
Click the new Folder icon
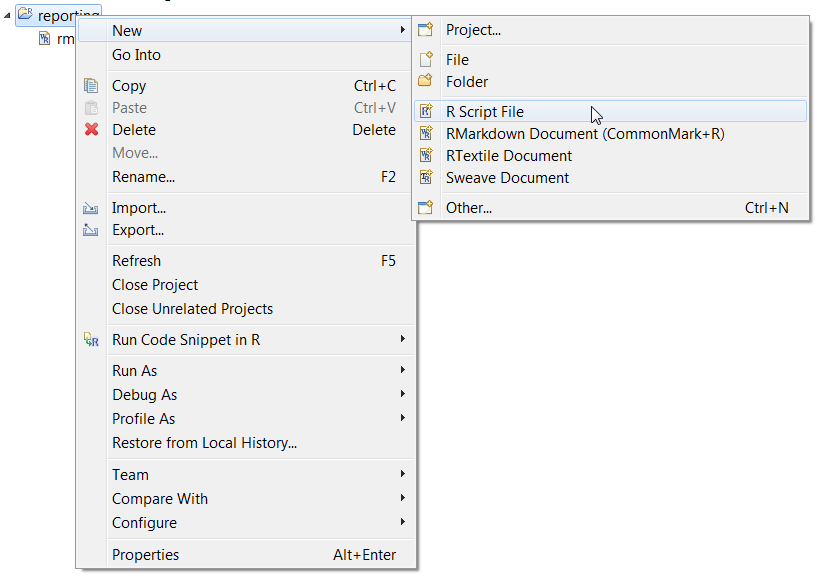pos(426,81)
